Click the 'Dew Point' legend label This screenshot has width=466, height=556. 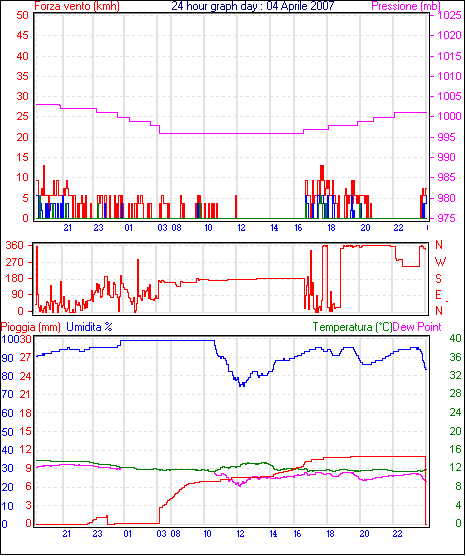(x=417, y=327)
